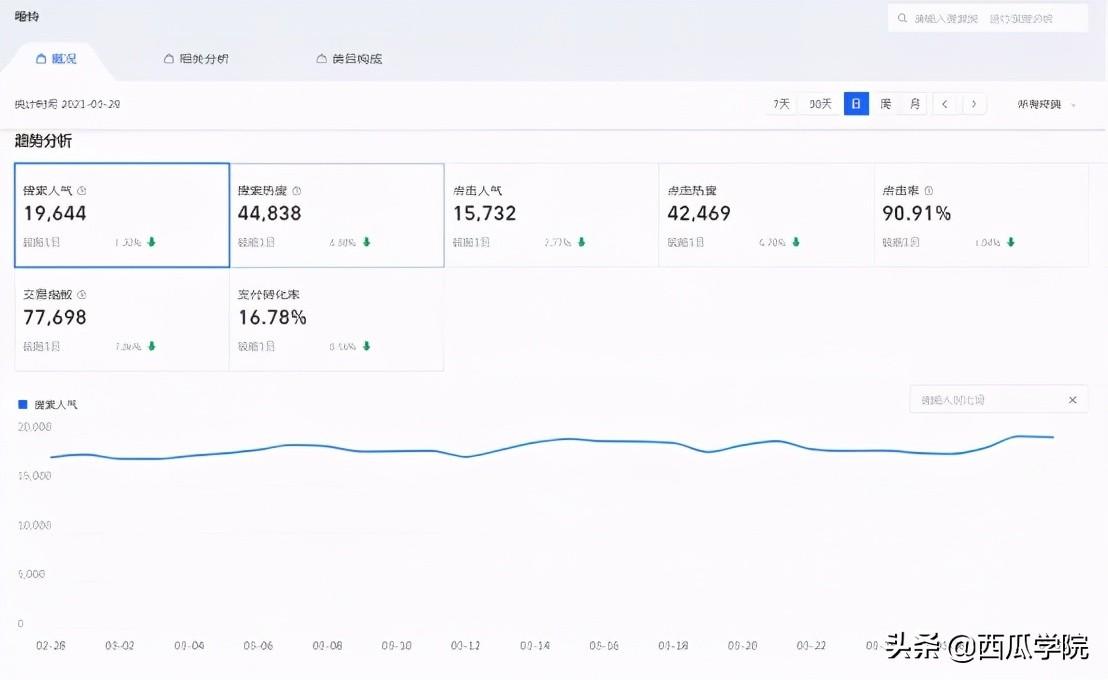Click green down arrow in 15,732 card
The width and height of the screenshot is (1108, 680).
click(x=582, y=242)
